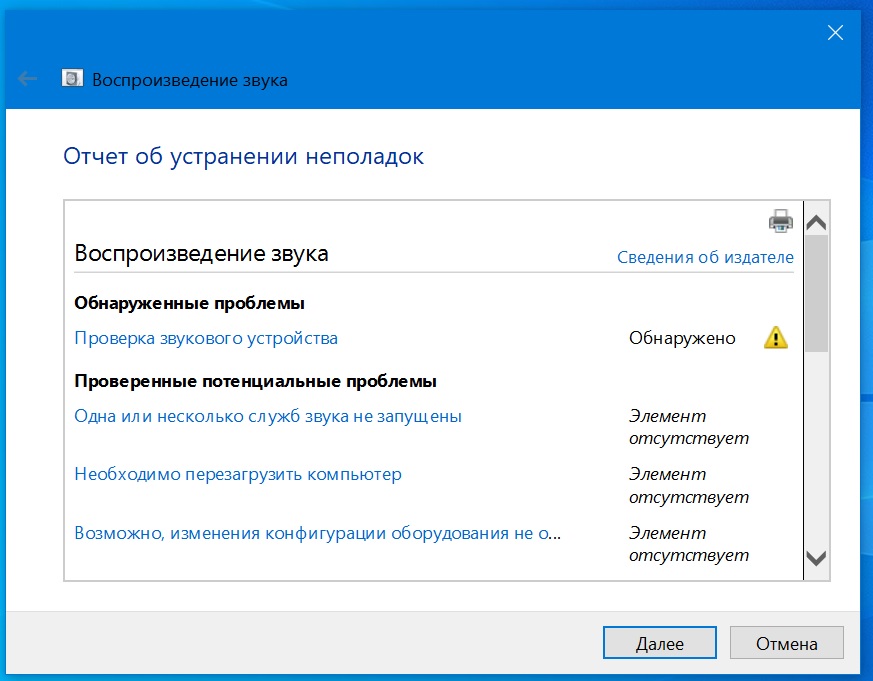This screenshot has width=873, height=681.
Task: Open Одна или несколько служб звука не запущены
Action: click(x=268, y=416)
